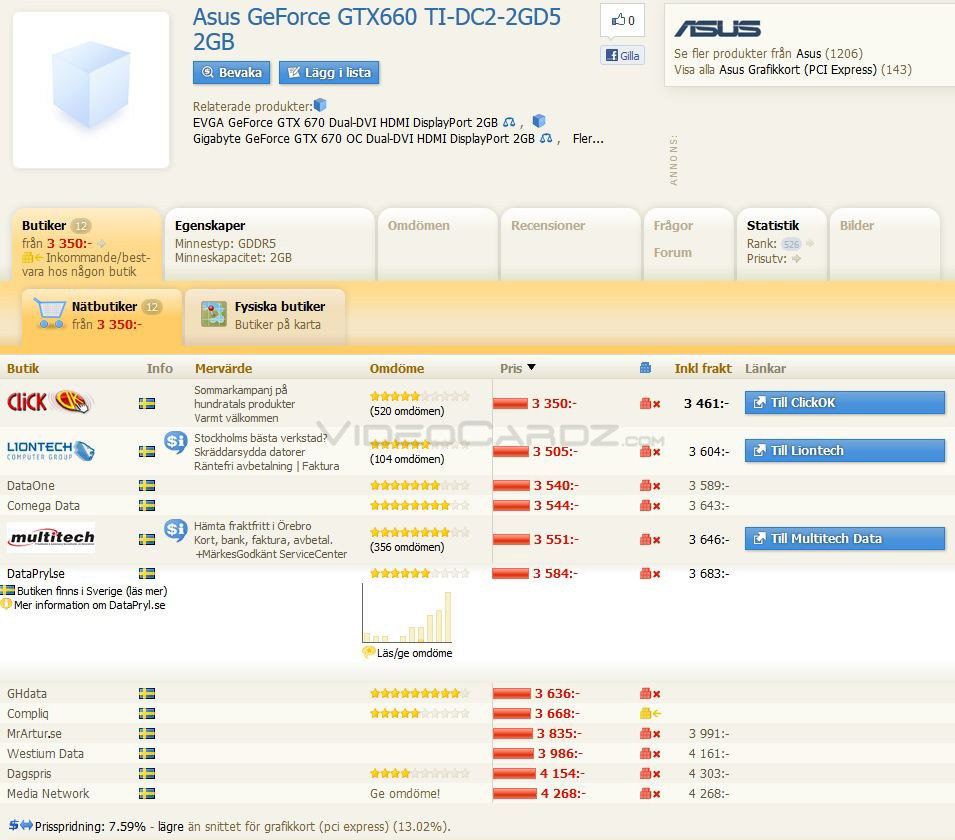Click the thumbs-up like counter
This screenshot has height=840, width=955.
point(622,20)
